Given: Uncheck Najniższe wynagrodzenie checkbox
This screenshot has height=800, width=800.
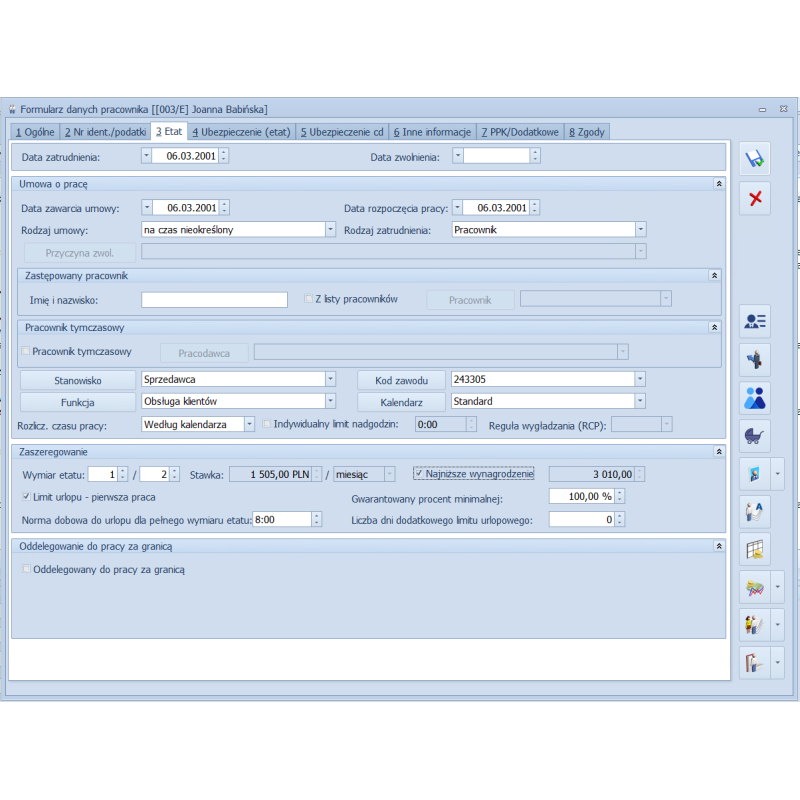Looking at the screenshot, I should pos(419,474).
